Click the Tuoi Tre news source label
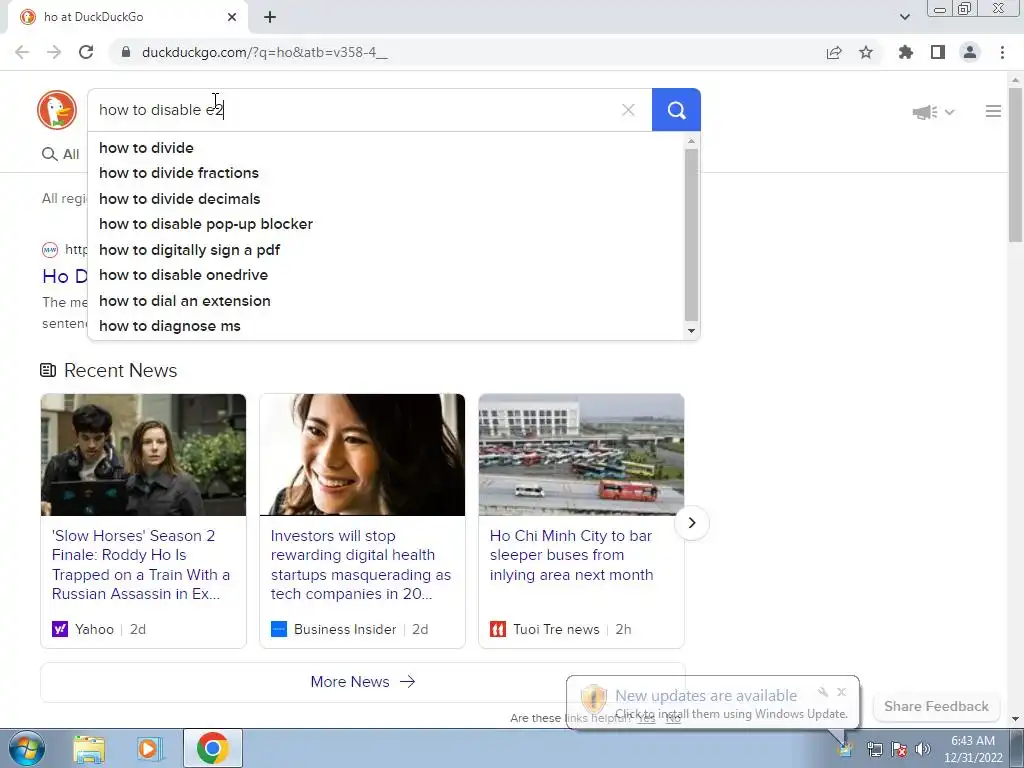1024x768 pixels. (556, 630)
